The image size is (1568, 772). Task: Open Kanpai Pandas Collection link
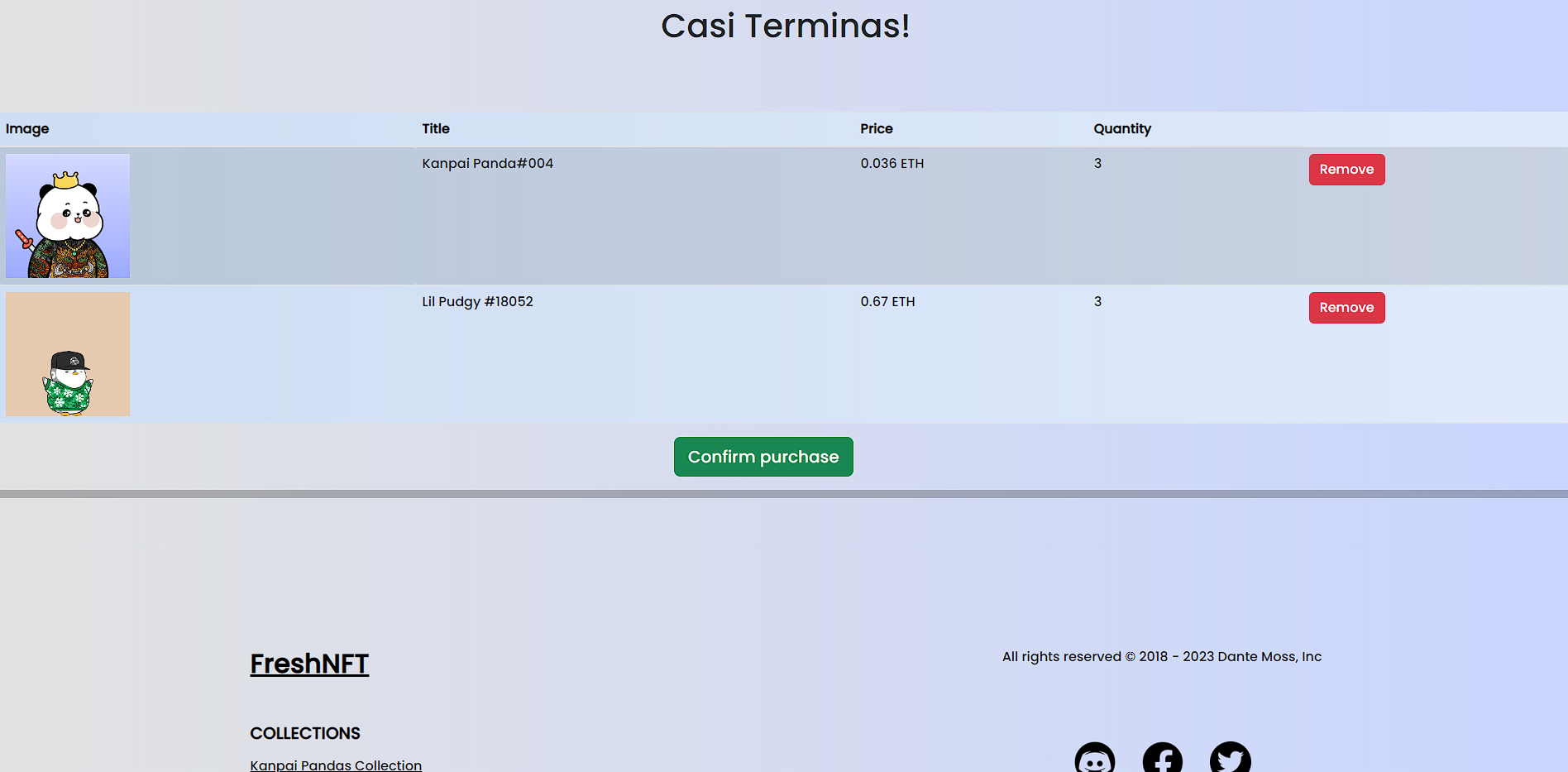click(336, 765)
